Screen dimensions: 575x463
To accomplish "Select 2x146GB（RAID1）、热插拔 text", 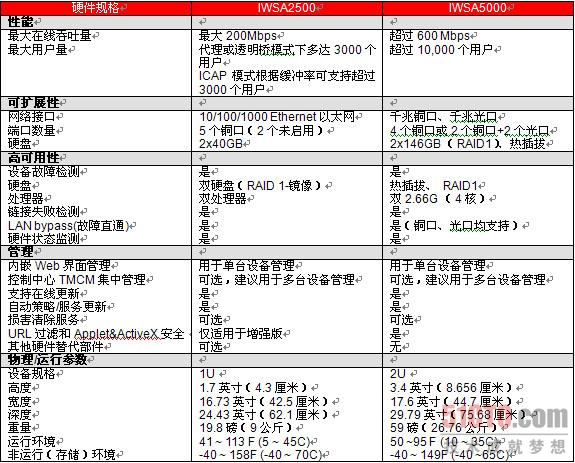I will (468, 144).
